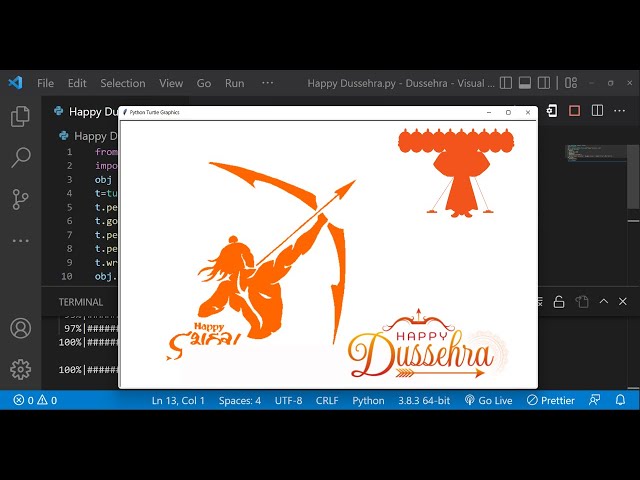Change file encoding UTF-8

289,400
